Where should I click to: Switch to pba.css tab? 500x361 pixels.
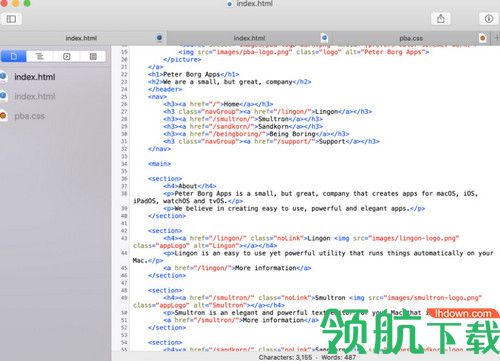411,38
